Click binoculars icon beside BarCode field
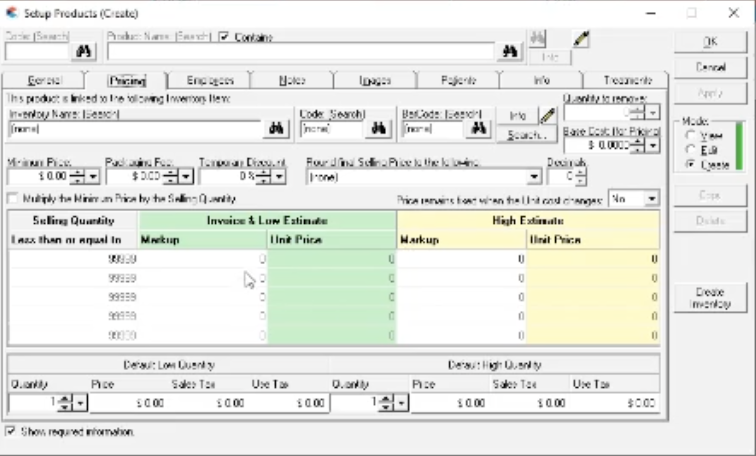Viewport: 756px width, 456px height. tap(478, 129)
